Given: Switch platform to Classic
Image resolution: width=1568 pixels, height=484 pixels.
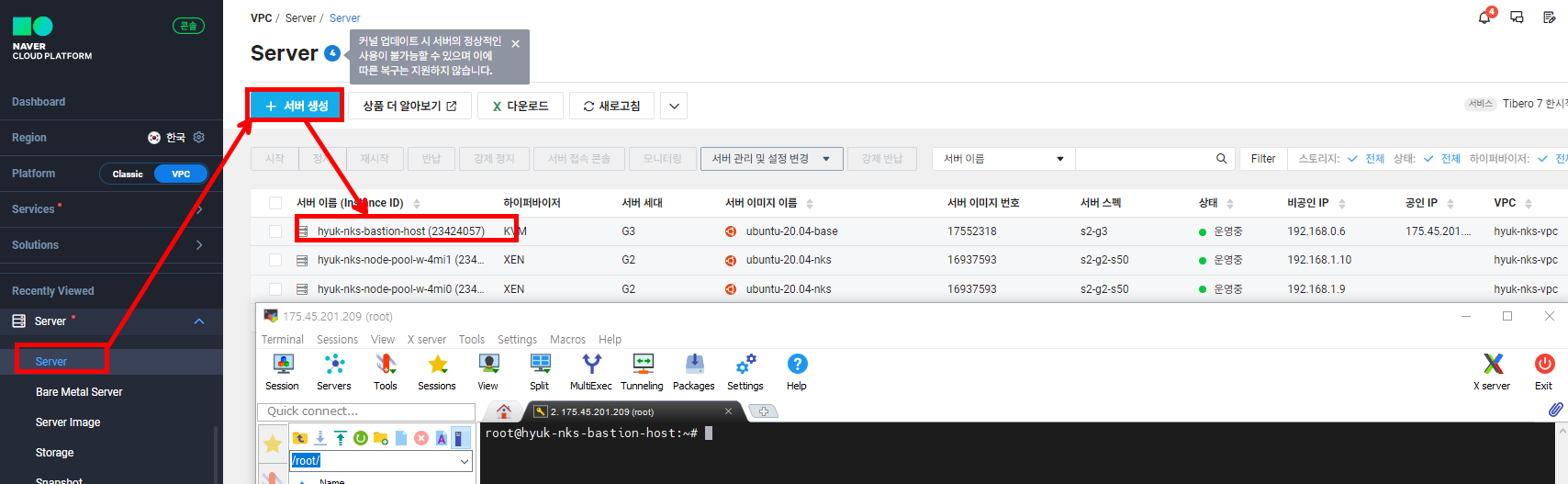Looking at the screenshot, I should 128,174.
